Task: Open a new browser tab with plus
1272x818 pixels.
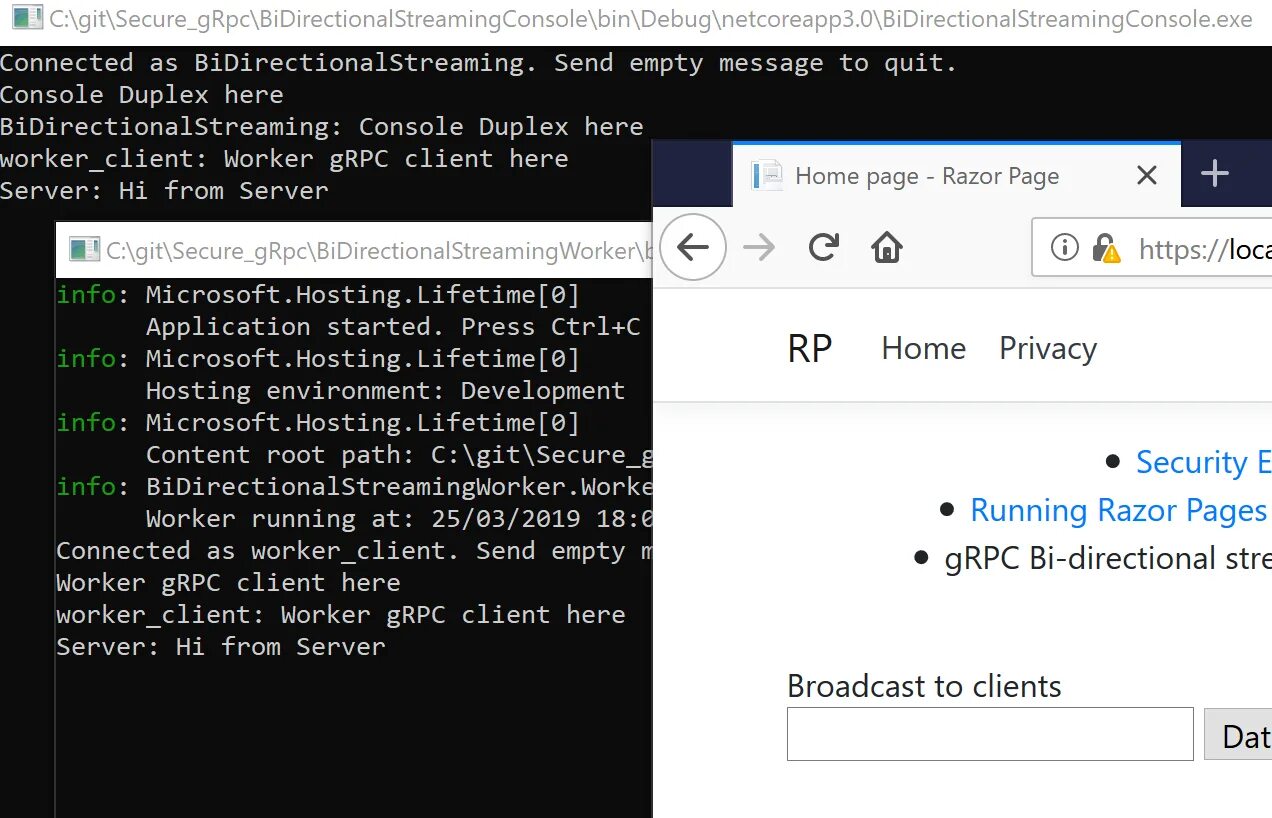Action: click(1215, 174)
